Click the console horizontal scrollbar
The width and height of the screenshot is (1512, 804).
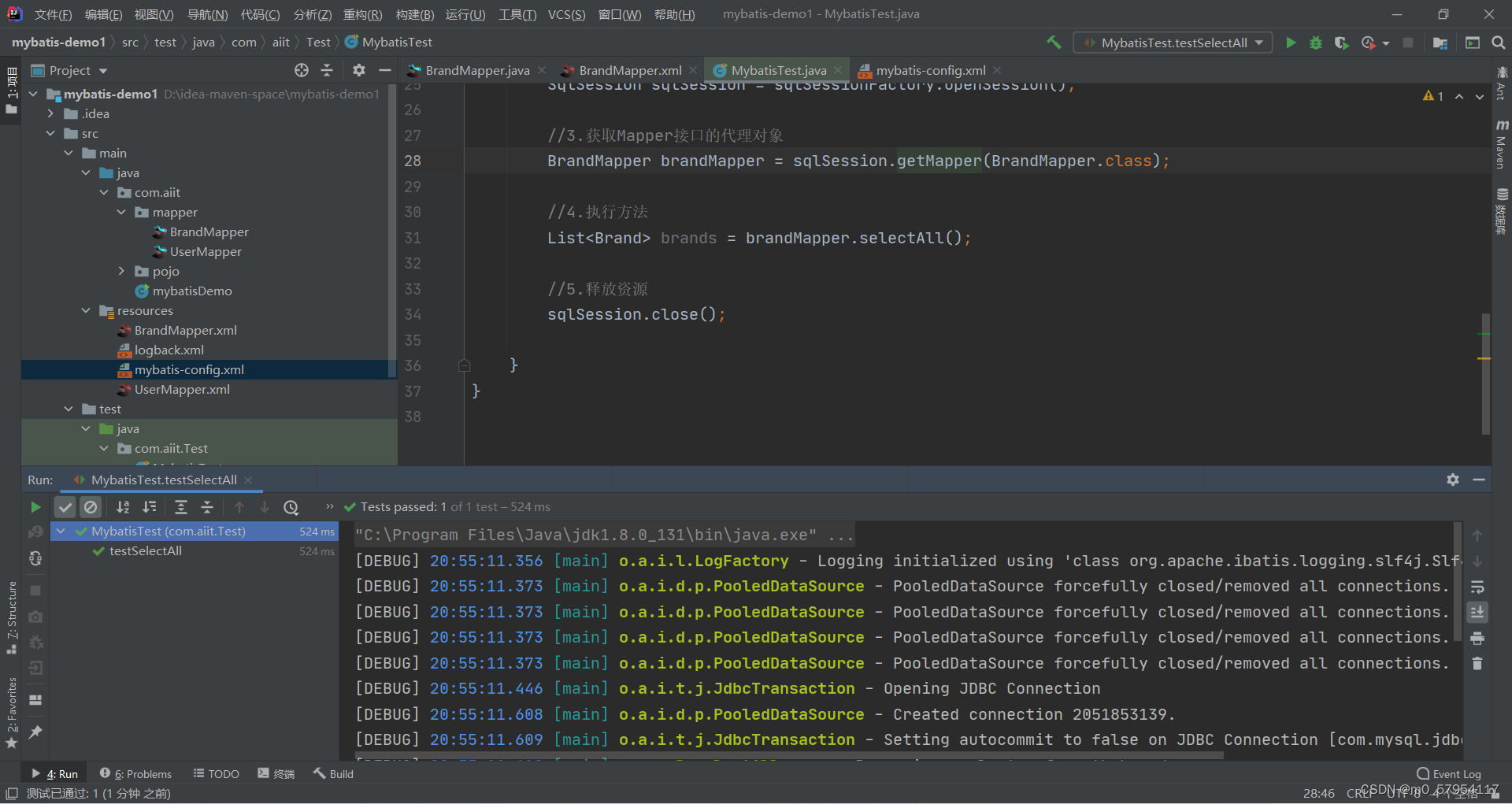790,756
